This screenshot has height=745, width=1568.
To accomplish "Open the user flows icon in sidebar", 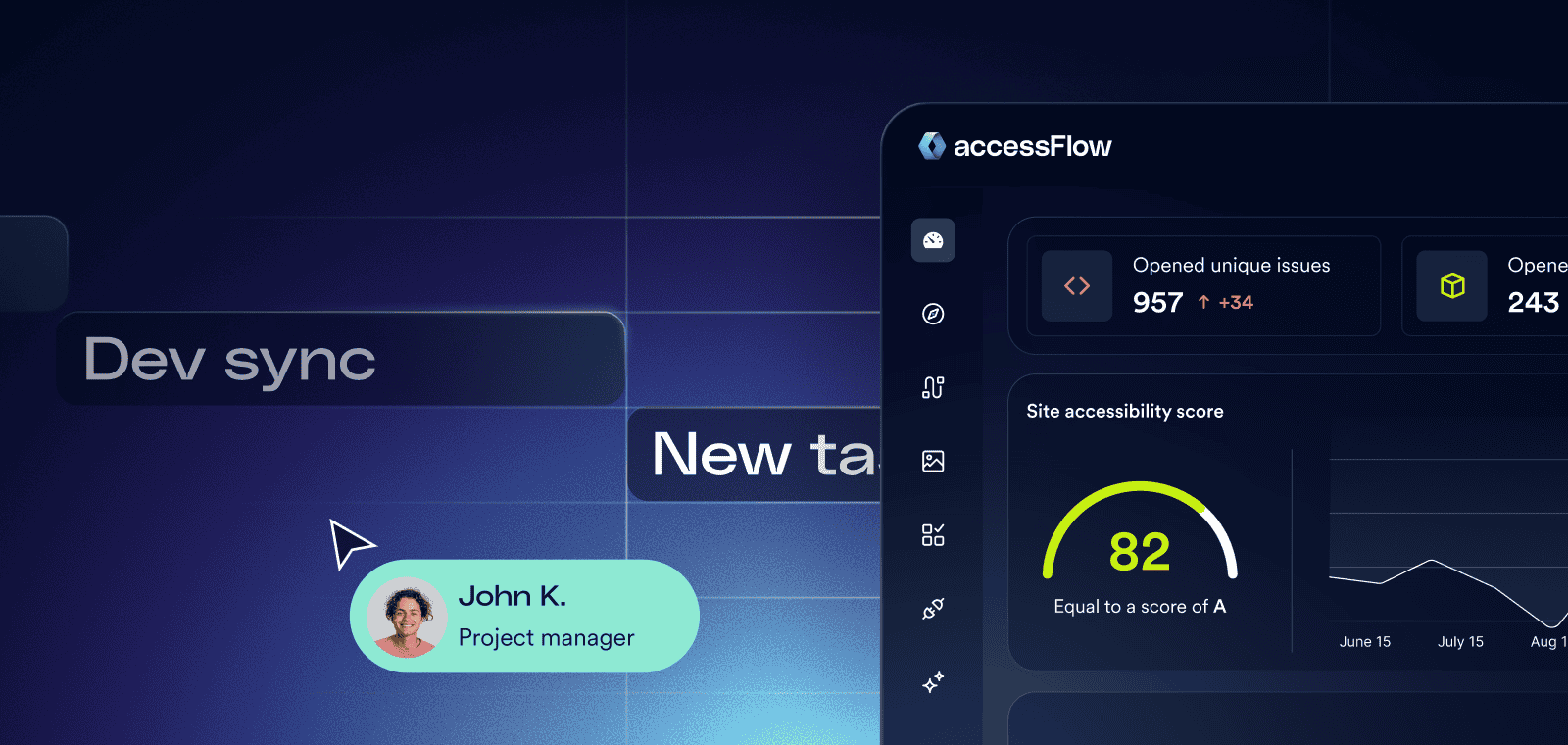I will pos(933,387).
